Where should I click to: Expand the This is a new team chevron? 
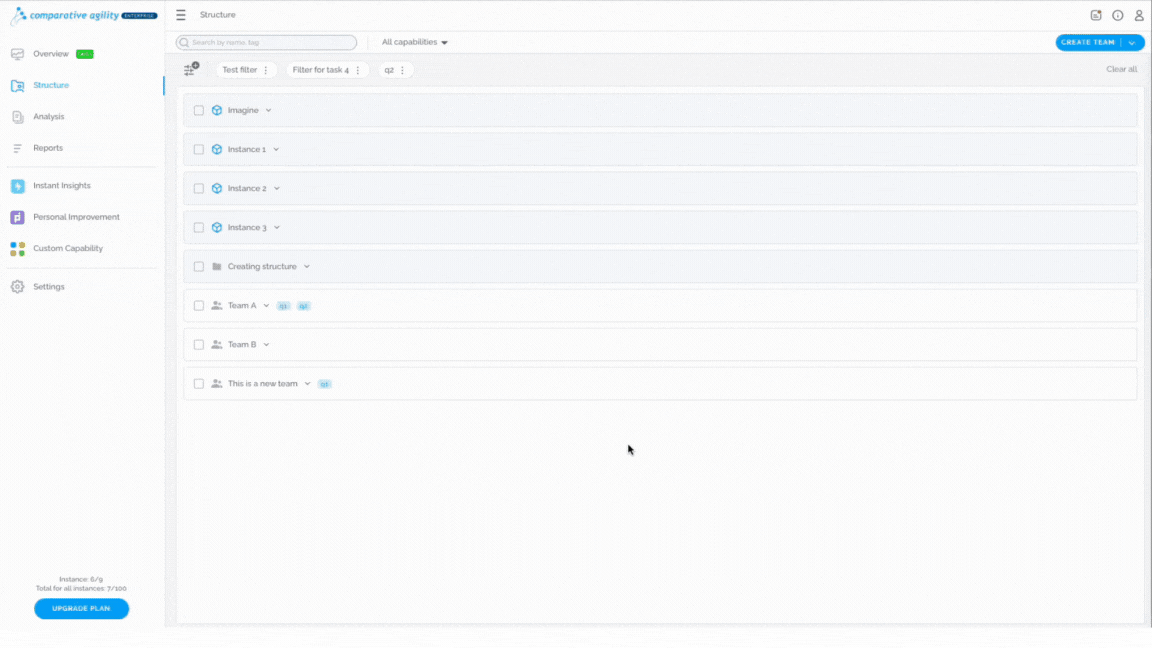tap(307, 384)
